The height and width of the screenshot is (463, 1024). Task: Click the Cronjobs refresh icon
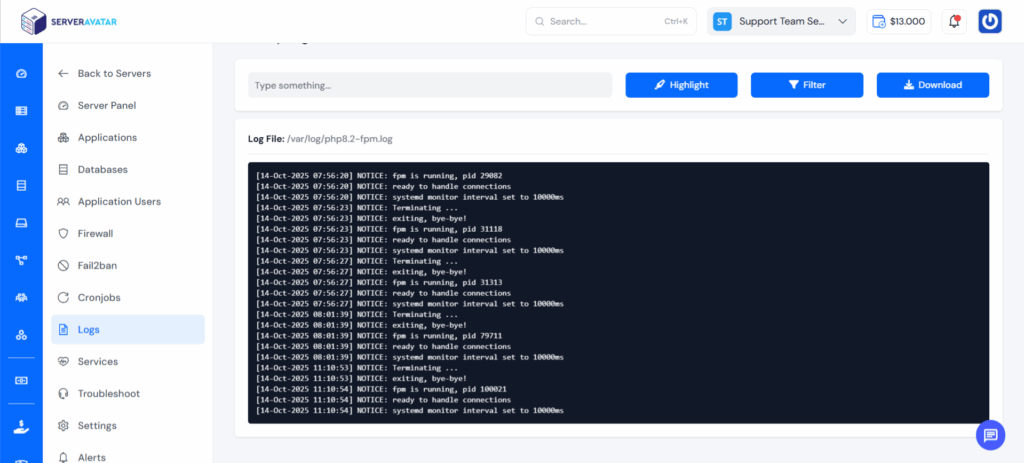click(63, 298)
